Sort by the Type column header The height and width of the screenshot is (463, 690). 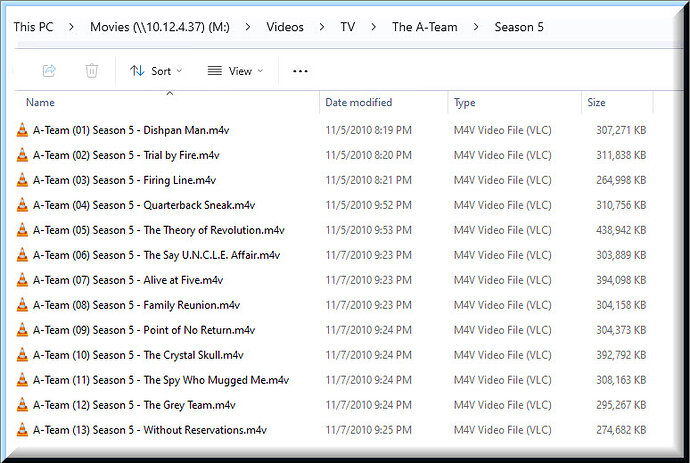[x=464, y=103]
